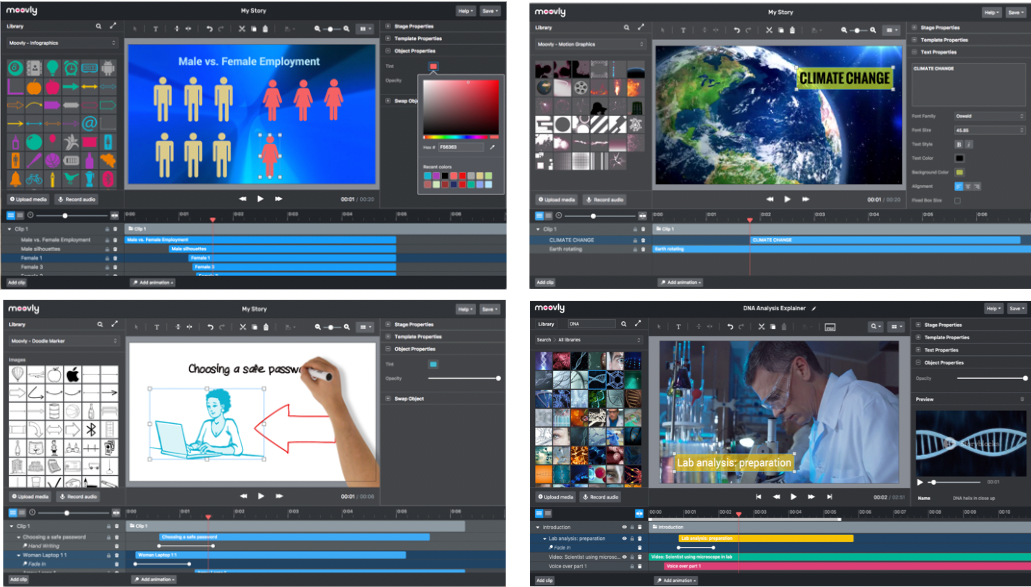Hide the Lab analysis: preparation layer eye toggle
The image size is (1031, 587).
tap(624, 538)
